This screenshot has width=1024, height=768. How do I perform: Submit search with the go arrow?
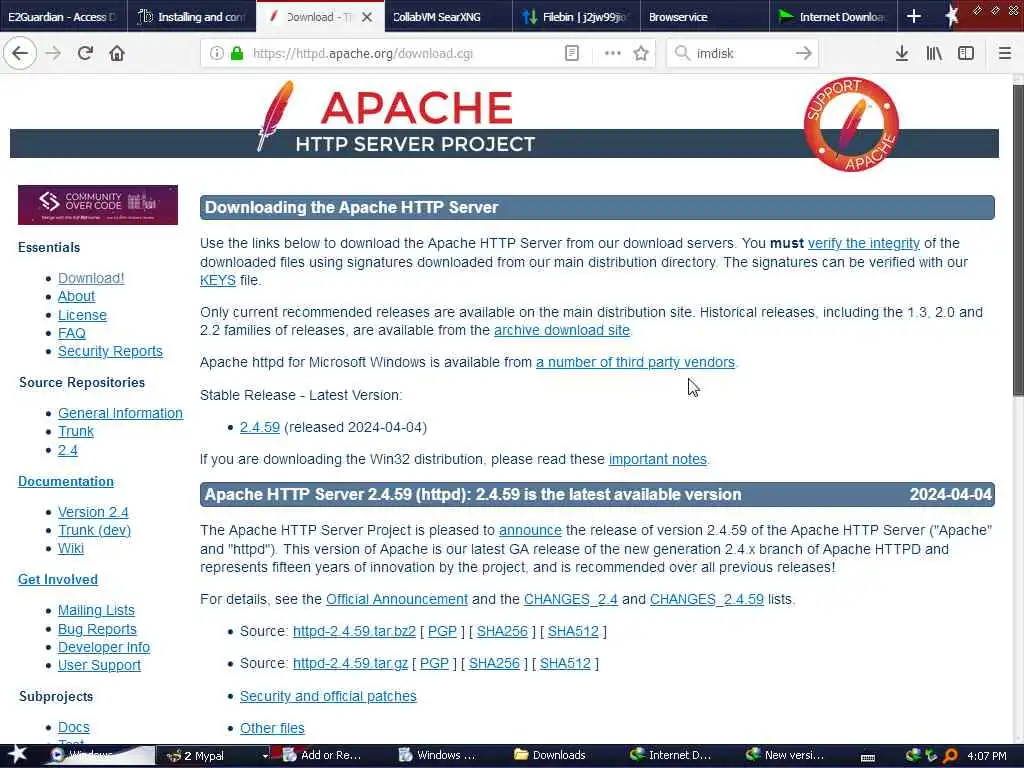804,53
